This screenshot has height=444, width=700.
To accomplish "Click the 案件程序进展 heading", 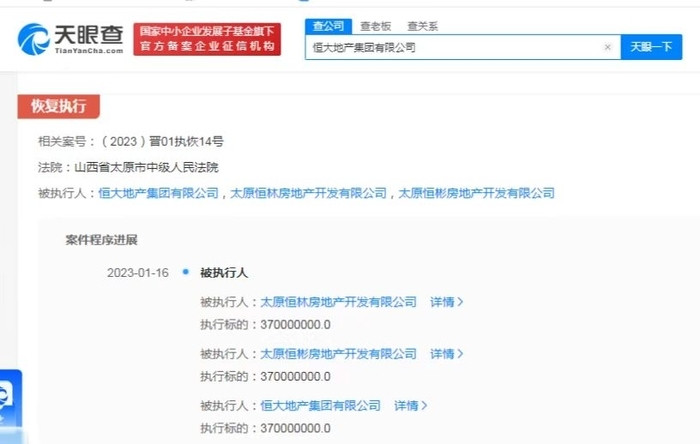I will point(101,240).
